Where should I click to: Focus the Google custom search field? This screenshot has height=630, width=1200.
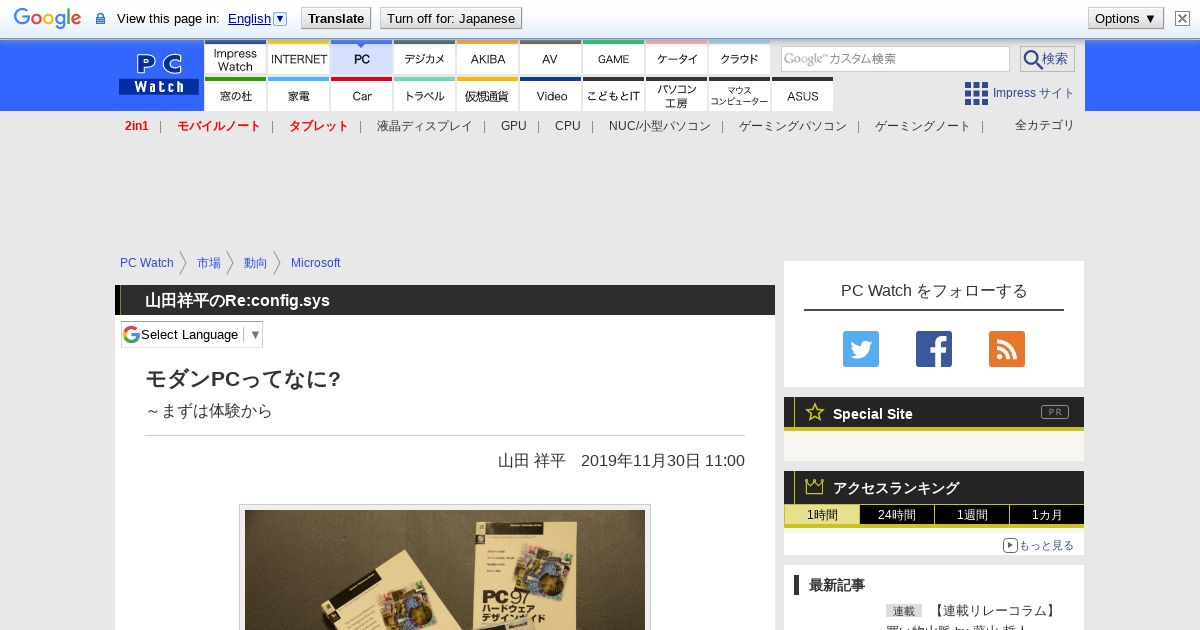[895, 59]
